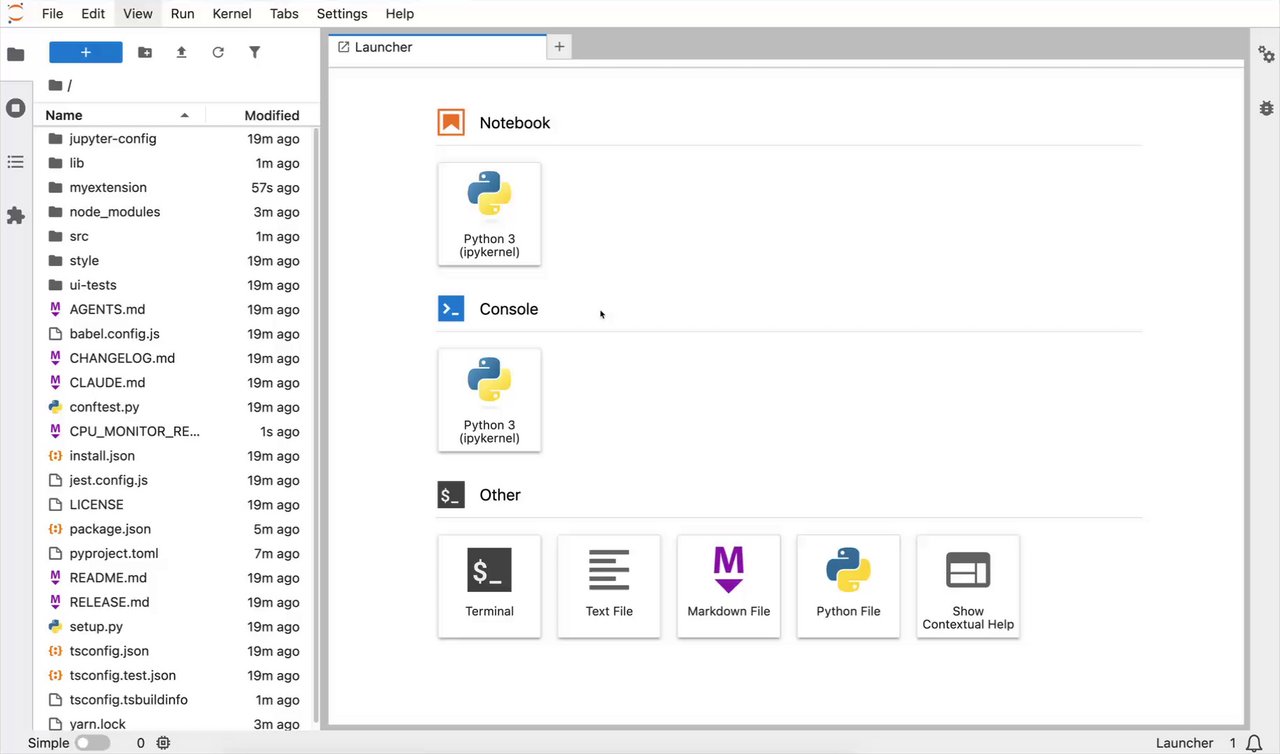Open the File Browser sidebar panel

(16, 54)
